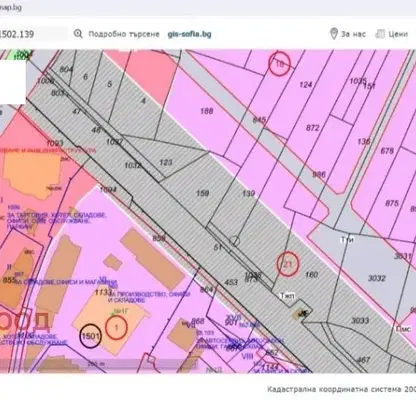This screenshot has height=400, width=416.
Task: Select parcel 123 on the map
Action: [x=166, y=162]
